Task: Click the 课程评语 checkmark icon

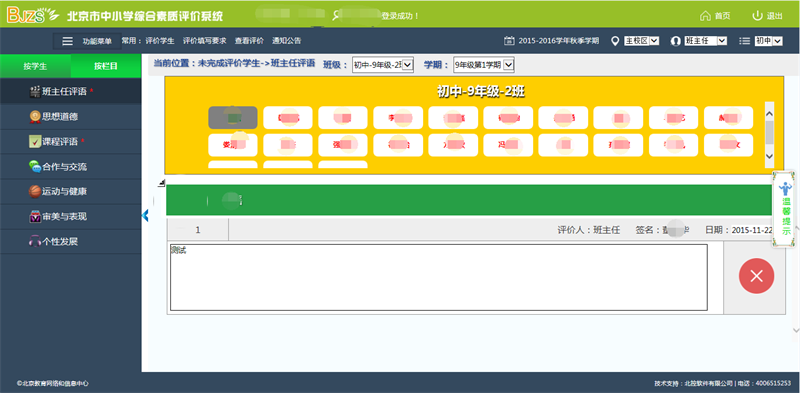Action: pyautogui.click(x=35, y=142)
